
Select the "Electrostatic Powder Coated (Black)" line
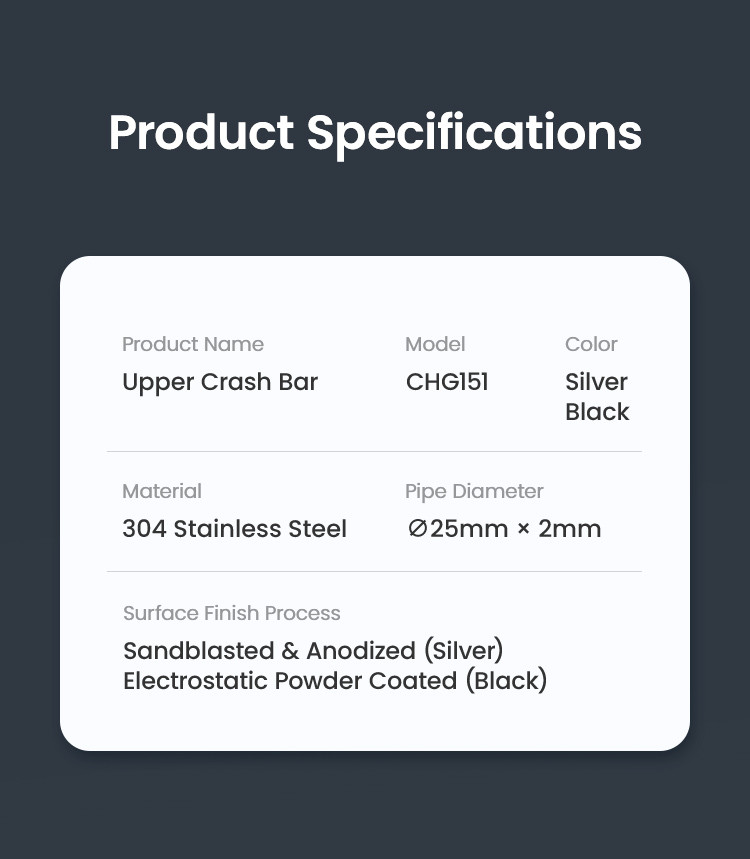click(x=335, y=681)
